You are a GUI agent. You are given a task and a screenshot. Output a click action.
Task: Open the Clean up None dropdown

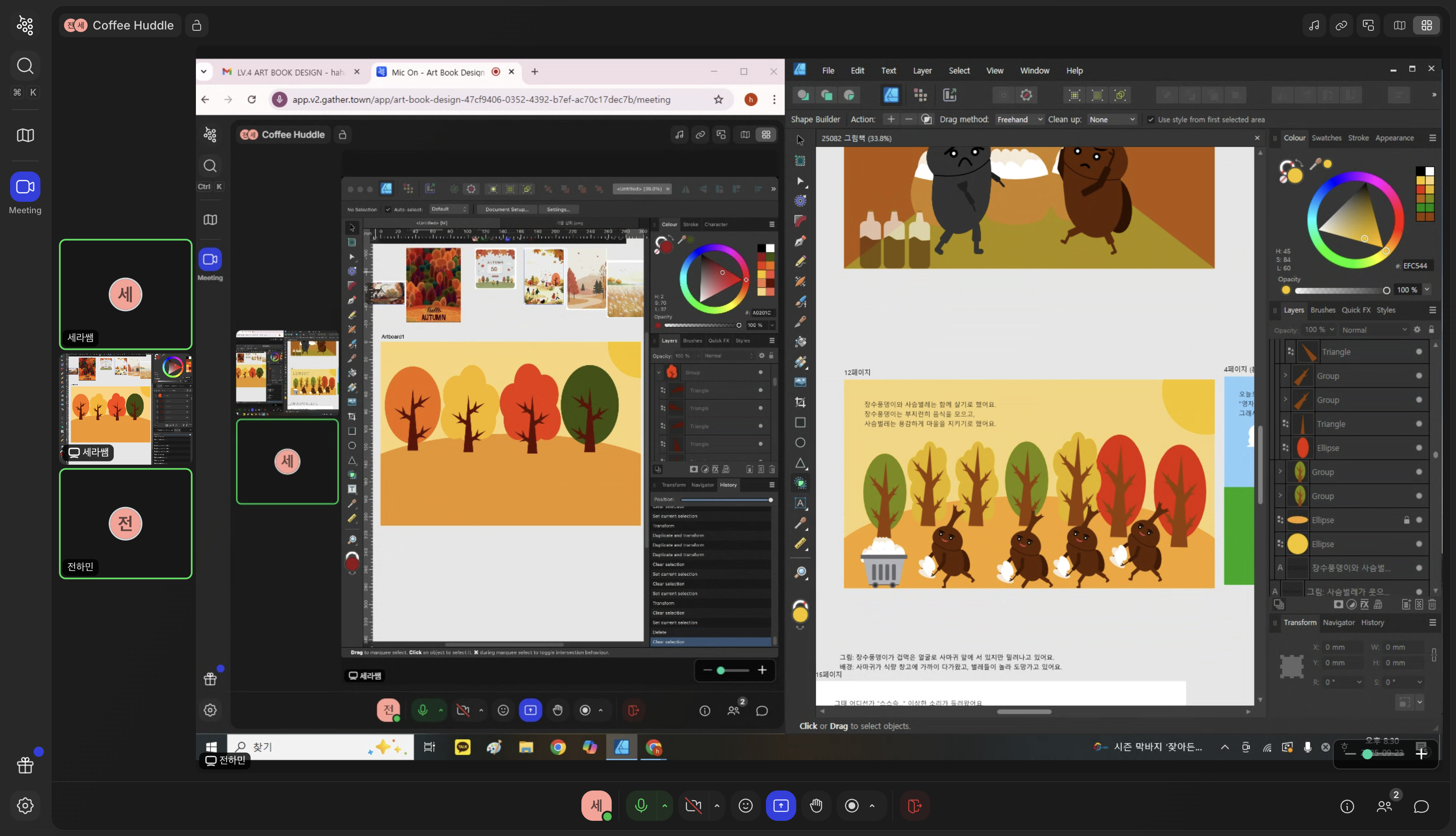[1112, 119]
